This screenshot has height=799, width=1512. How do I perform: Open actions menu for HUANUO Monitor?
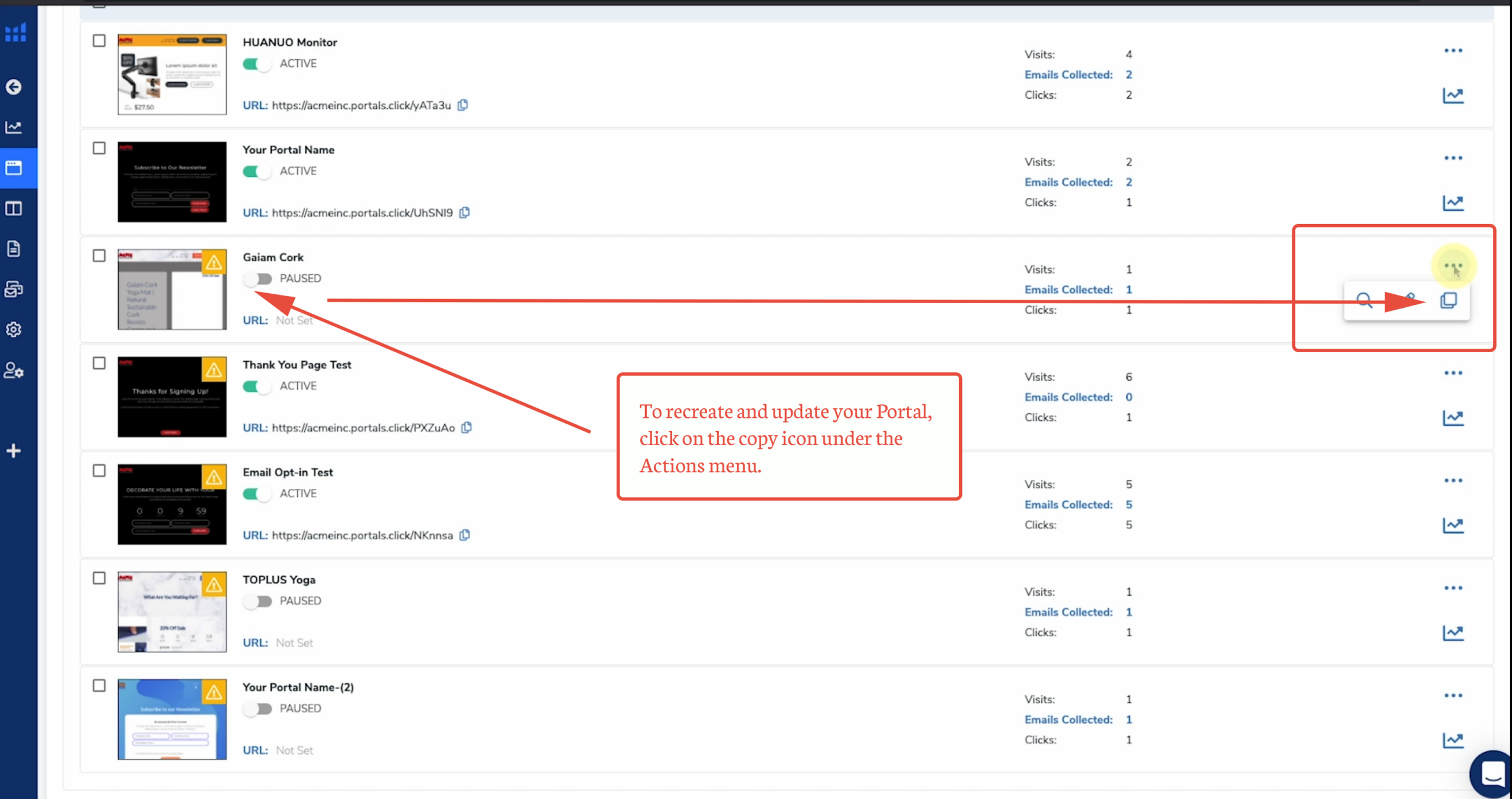click(x=1453, y=51)
